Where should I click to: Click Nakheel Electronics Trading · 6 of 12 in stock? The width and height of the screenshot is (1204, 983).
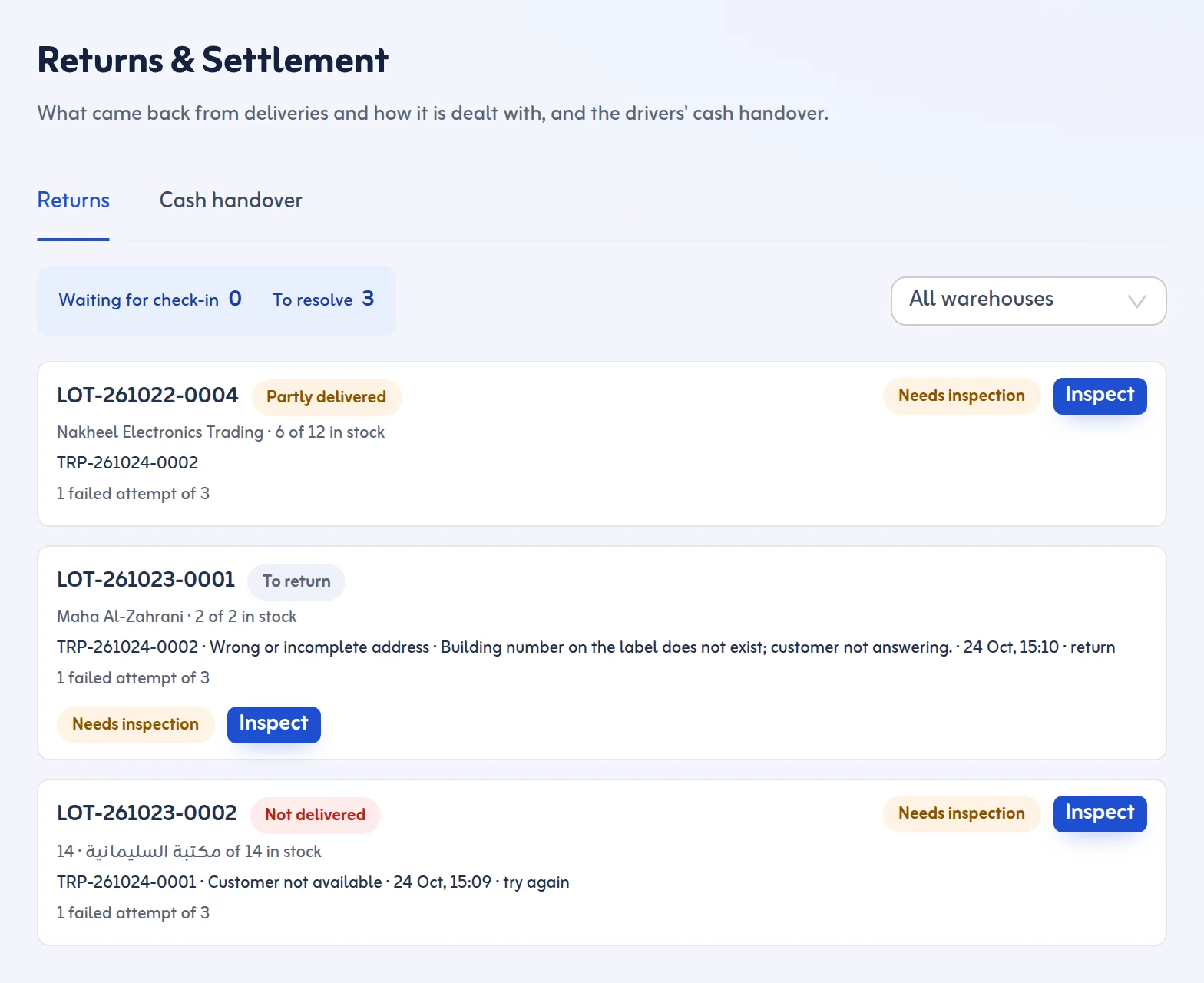tap(220, 432)
